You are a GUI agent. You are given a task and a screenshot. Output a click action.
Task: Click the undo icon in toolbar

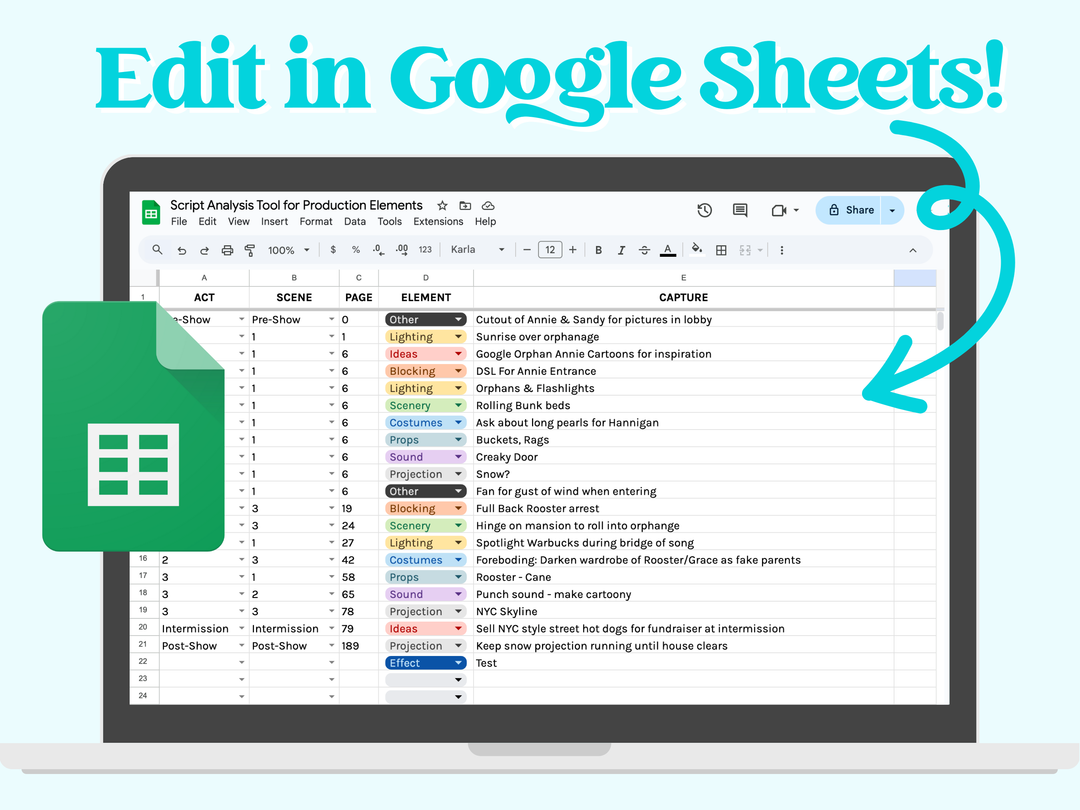[x=181, y=250]
